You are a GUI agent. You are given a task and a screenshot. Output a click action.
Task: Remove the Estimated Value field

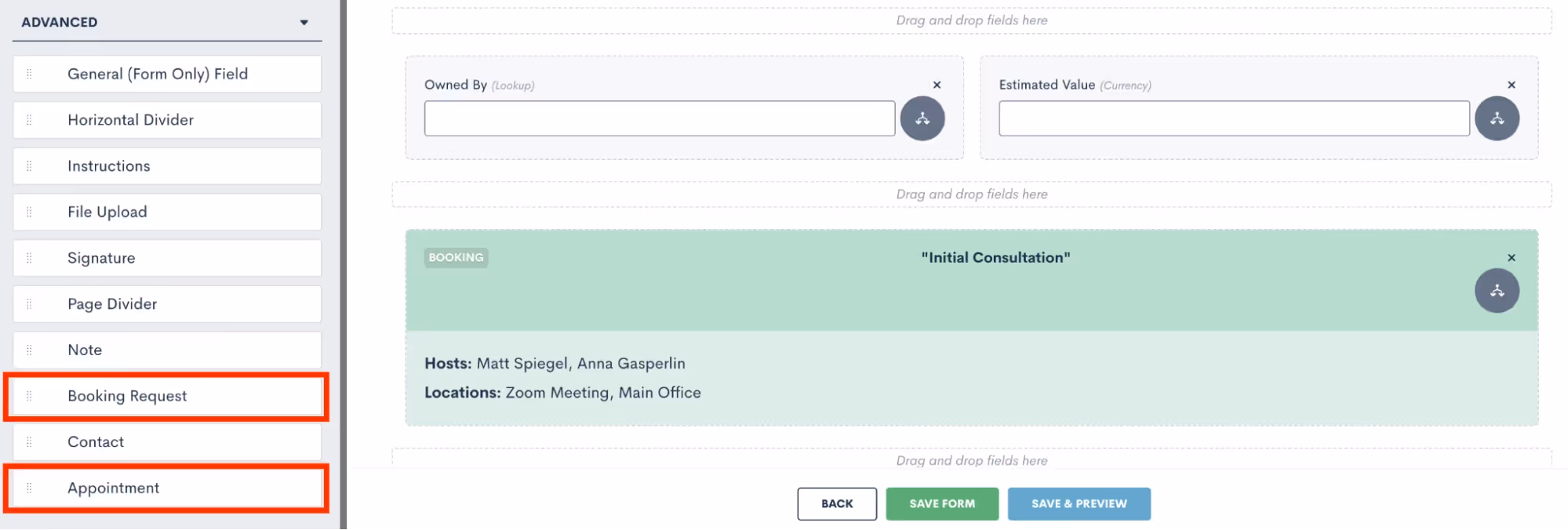pyautogui.click(x=1511, y=85)
